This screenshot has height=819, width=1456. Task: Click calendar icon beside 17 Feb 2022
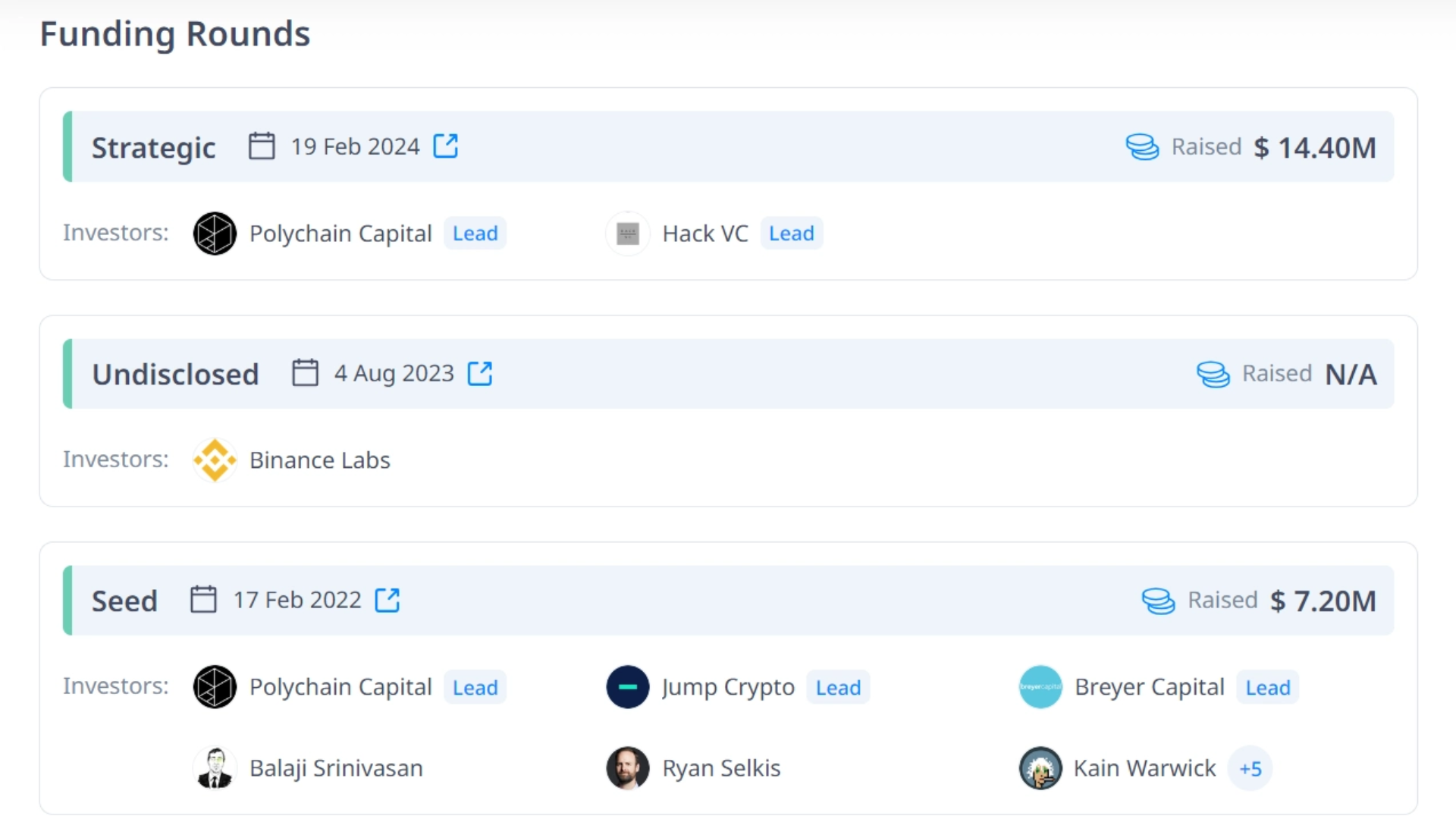pyautogui.click(x=203, y=599)
